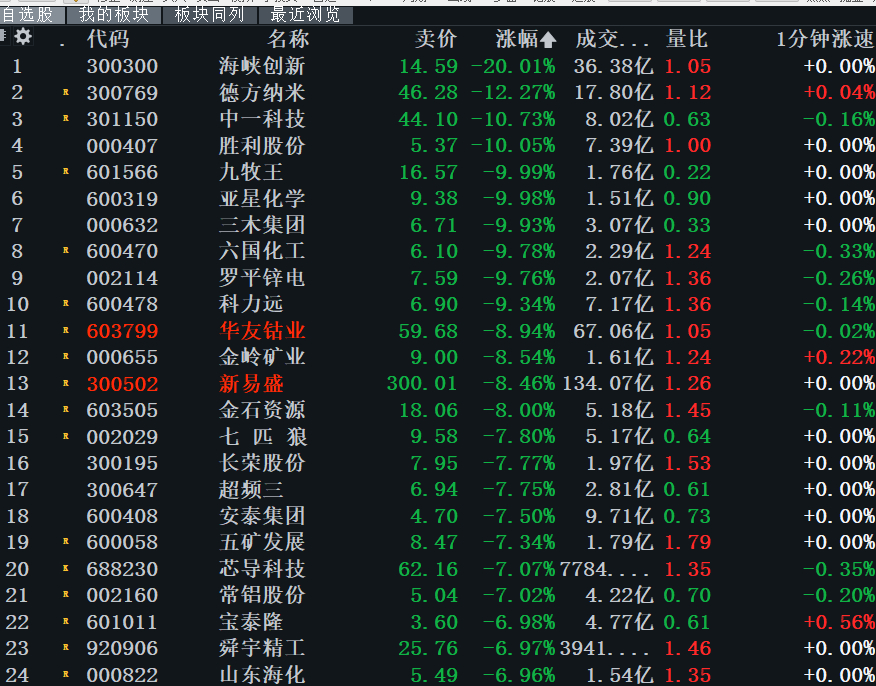Select stock row 海峡创新
The image size is (876, 686).
438,66
